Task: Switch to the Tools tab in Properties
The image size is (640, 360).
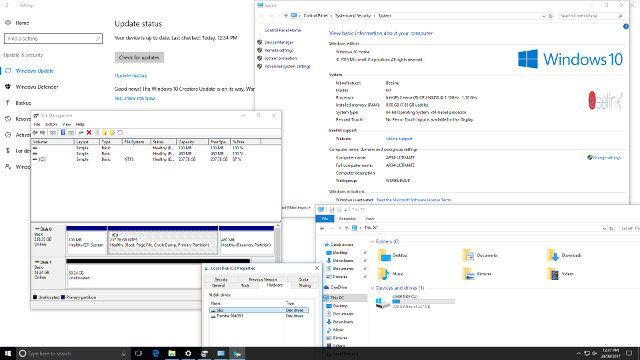Action: pyautogui.click(x=245, y=286)
